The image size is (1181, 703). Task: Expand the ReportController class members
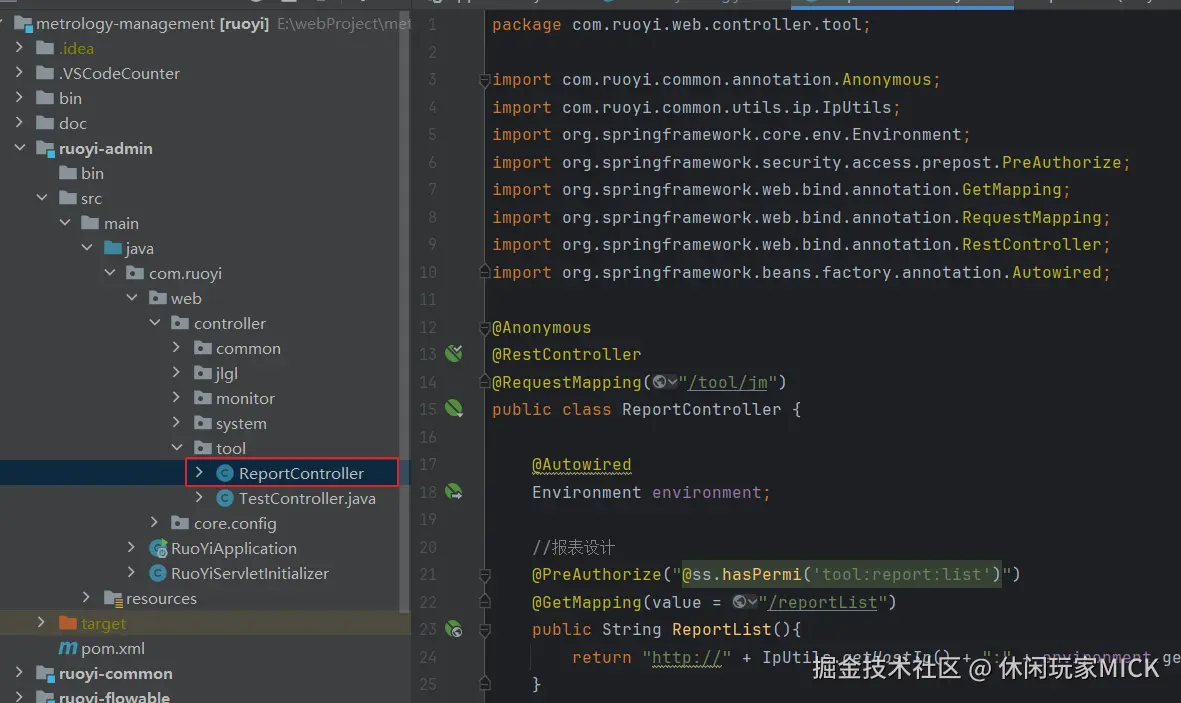(x=199, y=472)
